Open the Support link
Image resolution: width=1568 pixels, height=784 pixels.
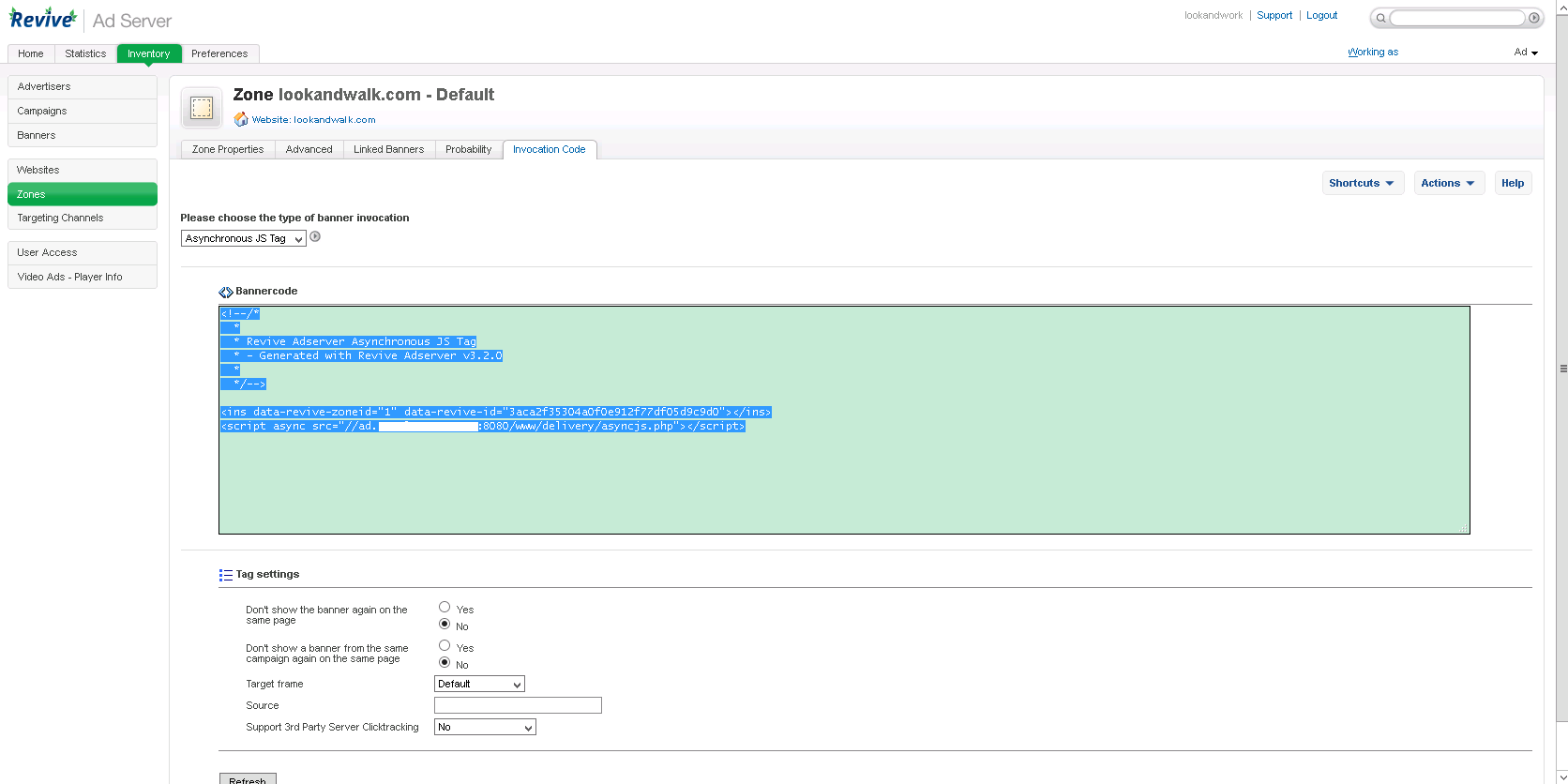tap(1274, 15)
